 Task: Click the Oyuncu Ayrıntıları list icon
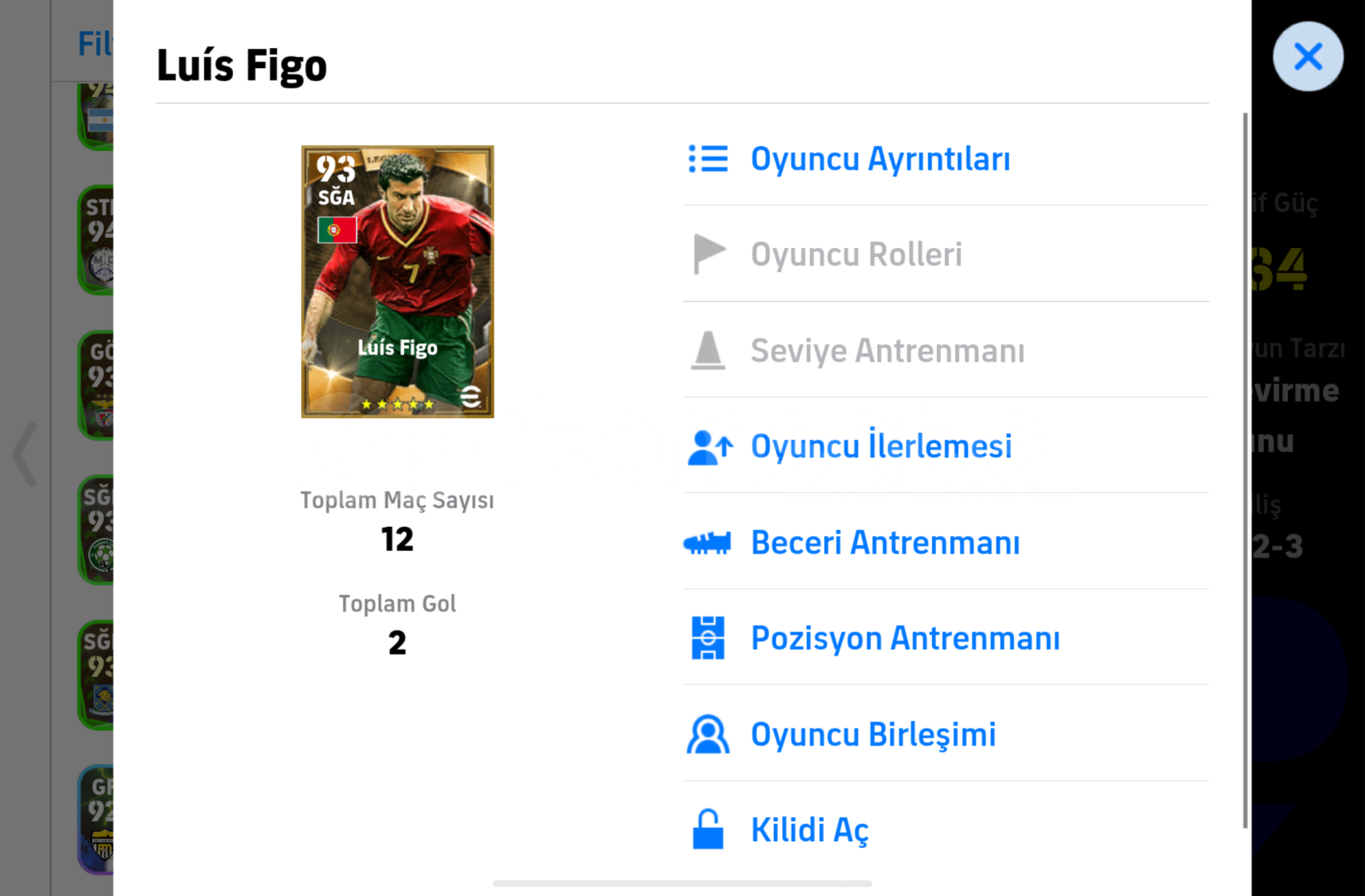click(708, 158)
